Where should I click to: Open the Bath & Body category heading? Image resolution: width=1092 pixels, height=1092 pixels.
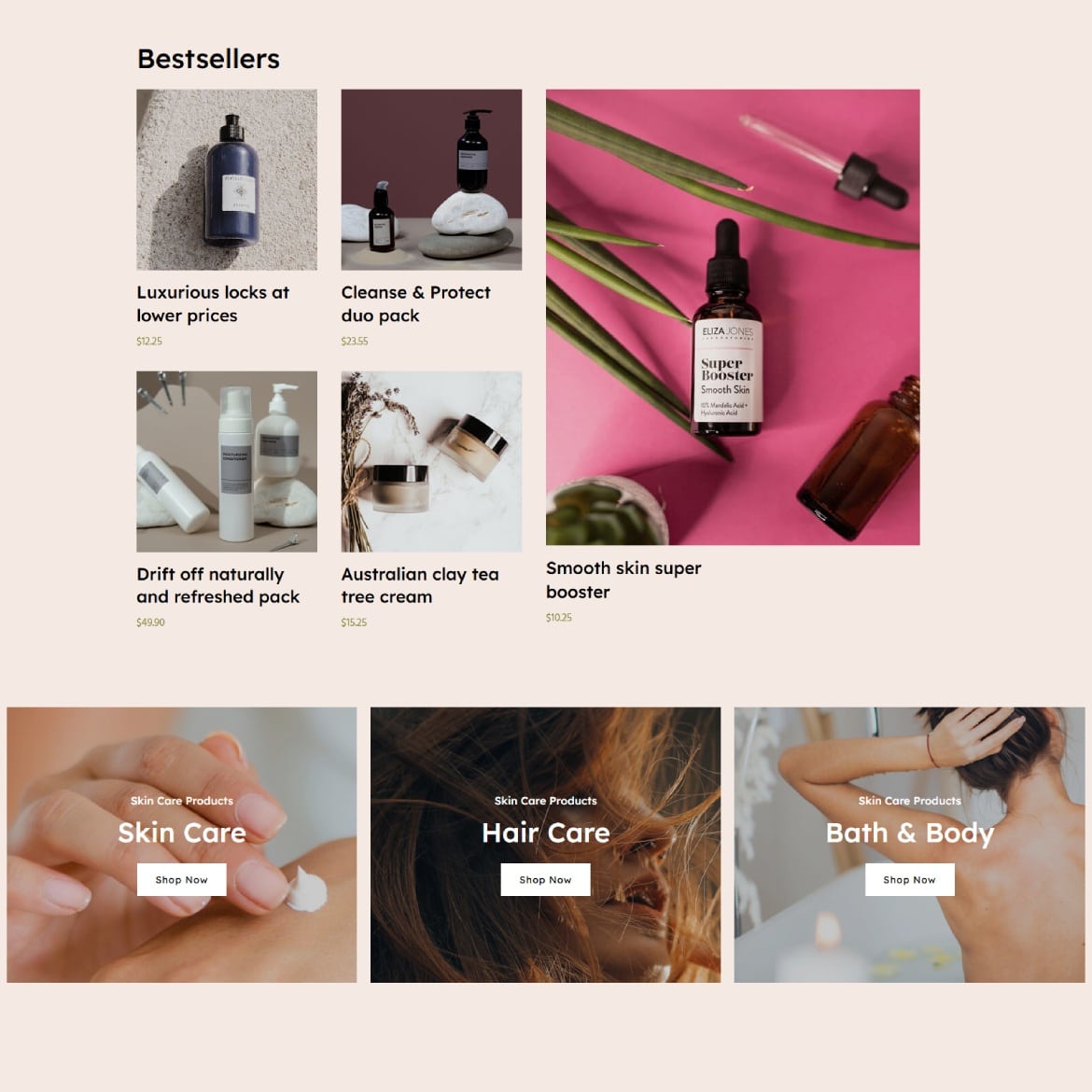click(x=910, y=833)
